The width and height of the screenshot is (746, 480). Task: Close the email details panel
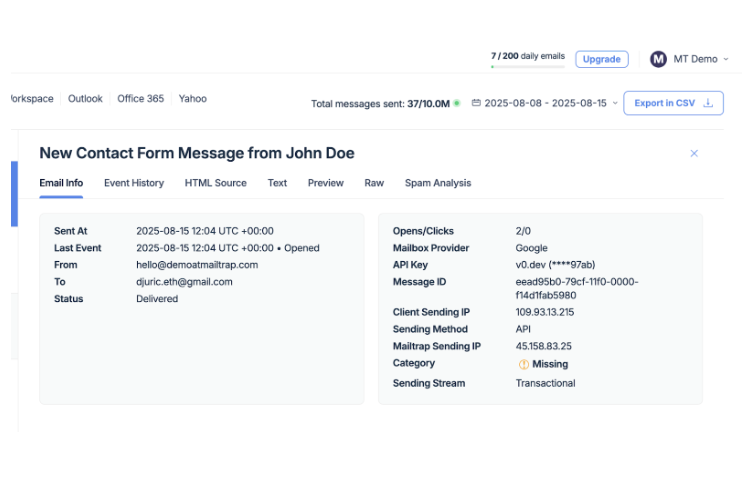(694, 153)
